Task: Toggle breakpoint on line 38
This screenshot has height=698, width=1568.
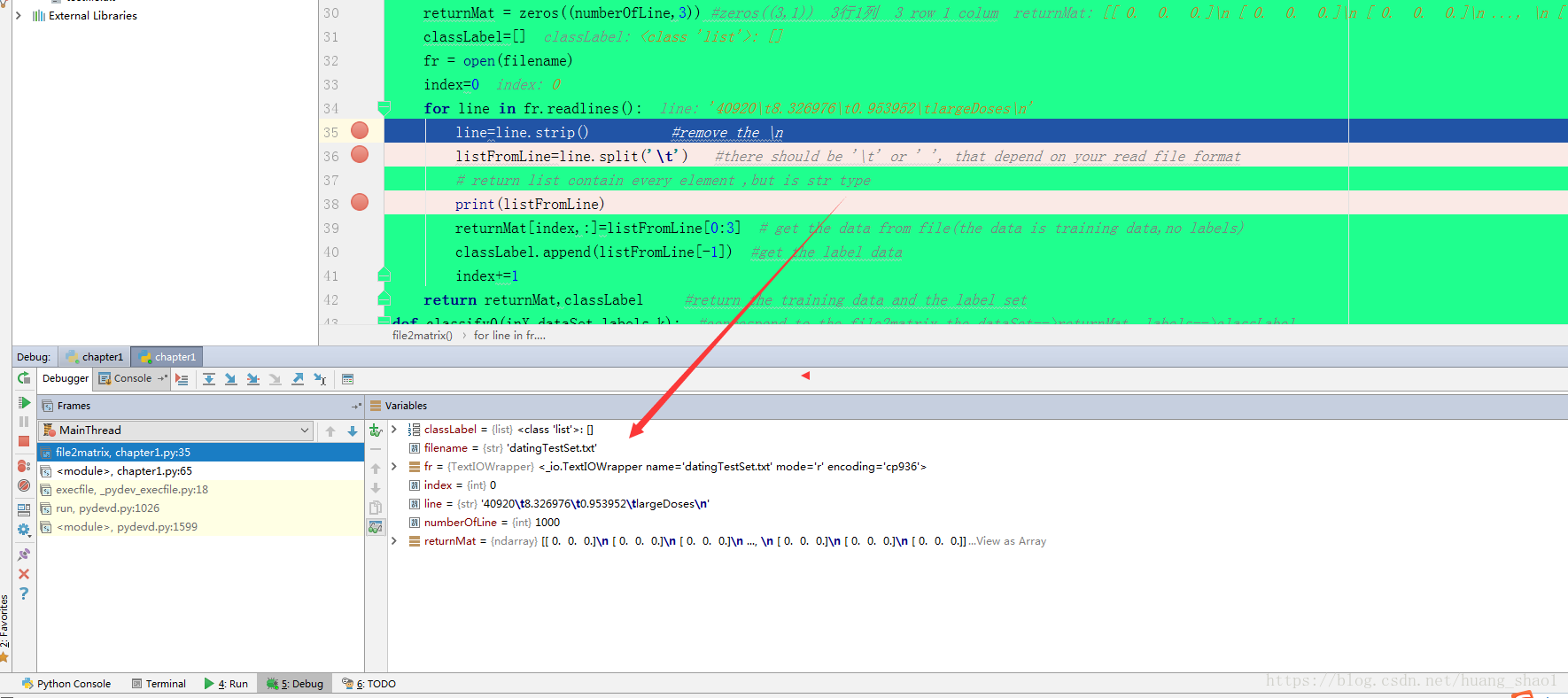Action: tap(360, 203)
